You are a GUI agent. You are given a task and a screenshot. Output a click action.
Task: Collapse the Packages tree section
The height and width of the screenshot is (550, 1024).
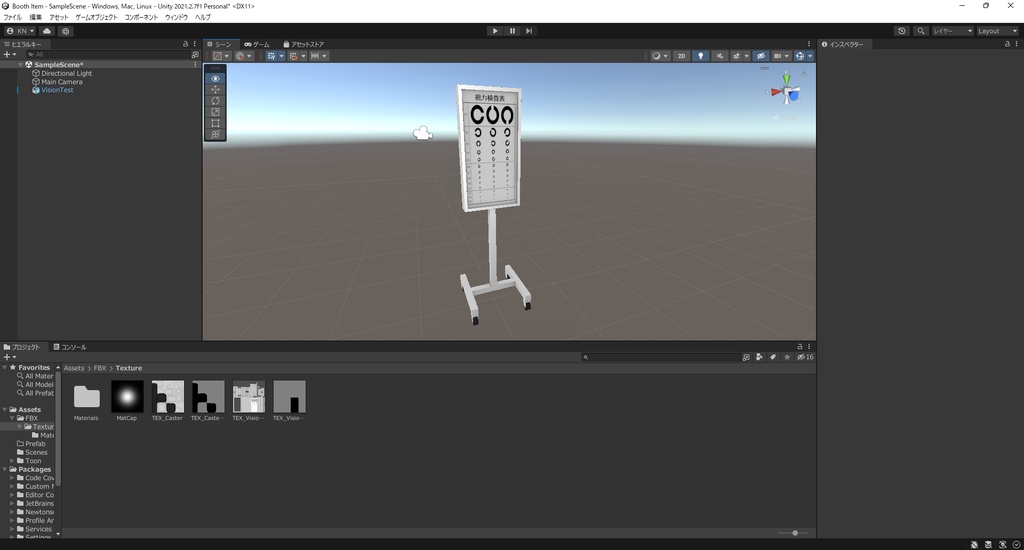(x=5, y=469)
